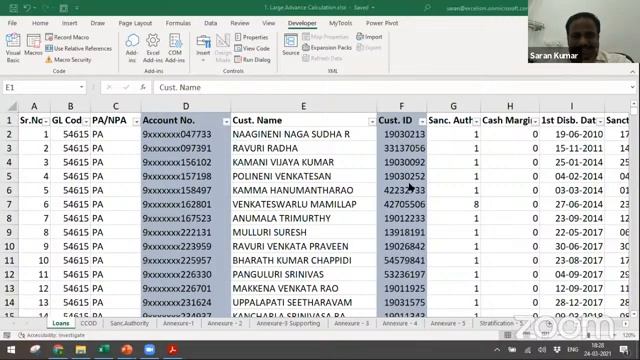The image size is (640, 360).
Task: Open COM Add-ins dialog
Action: tap(175, 48)
